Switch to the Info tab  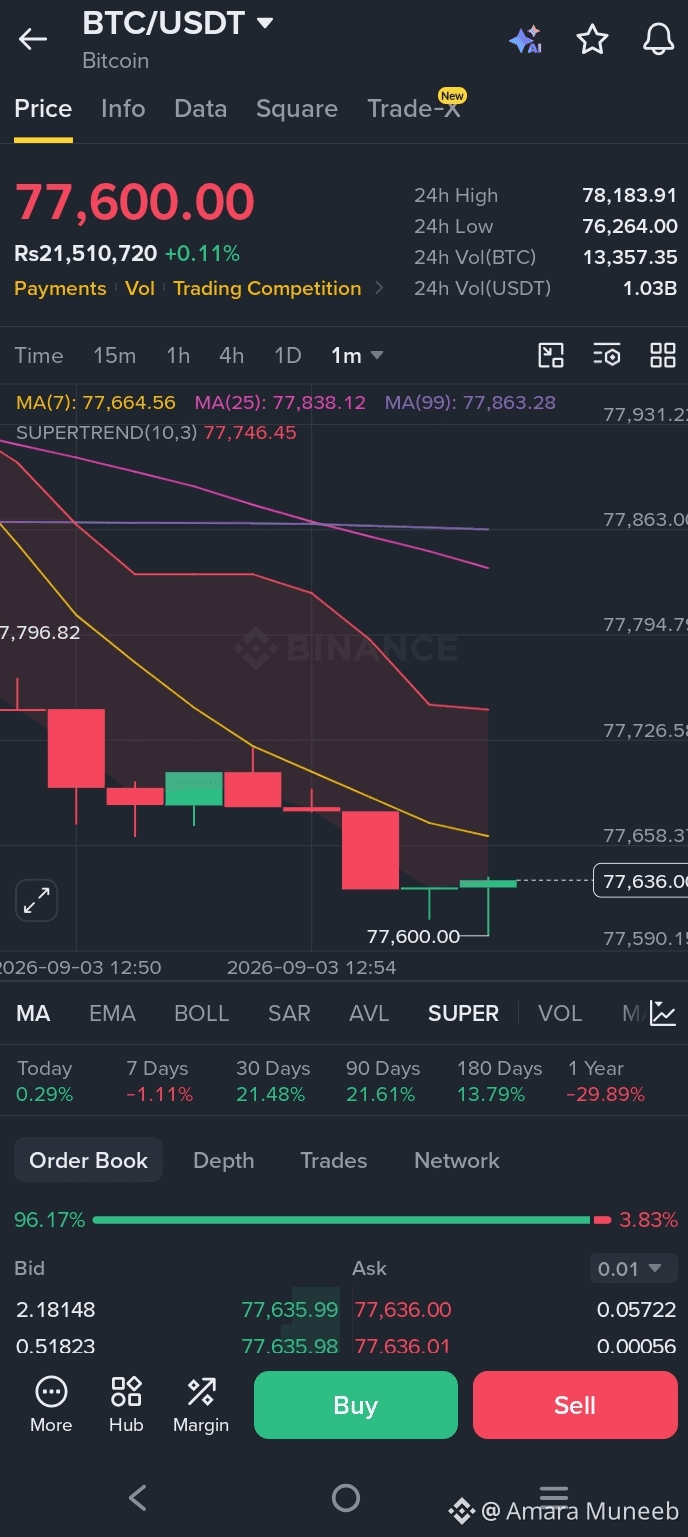[x=123, y=109]
